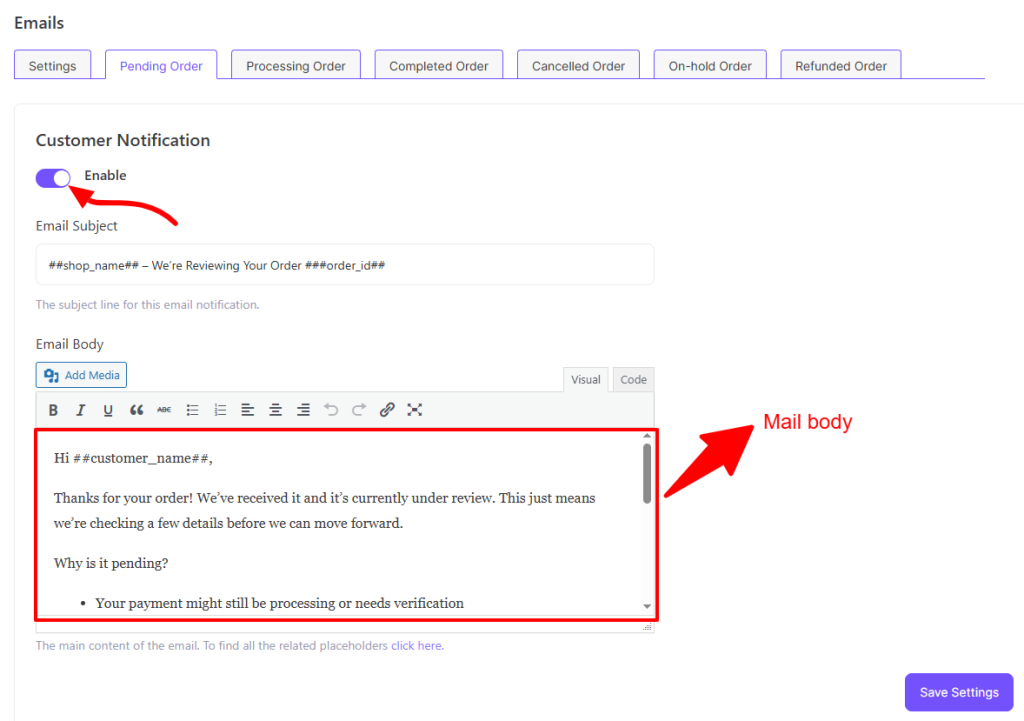Image resolution: width=1024 pixels, height=721 pixels.
Task: Click inside the Email Subject field
Action: [345, 264]
